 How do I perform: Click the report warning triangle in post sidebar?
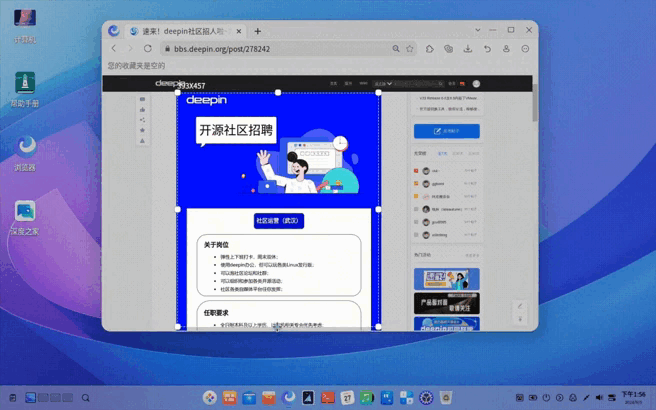pos(142,141)
